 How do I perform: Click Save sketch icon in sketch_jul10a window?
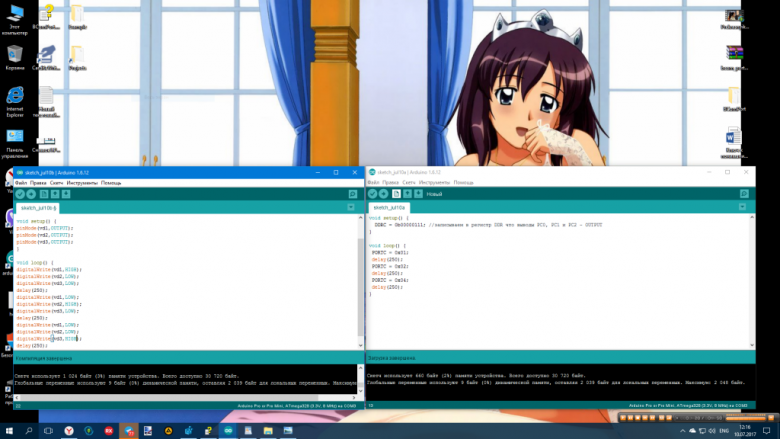pos(418,193)
